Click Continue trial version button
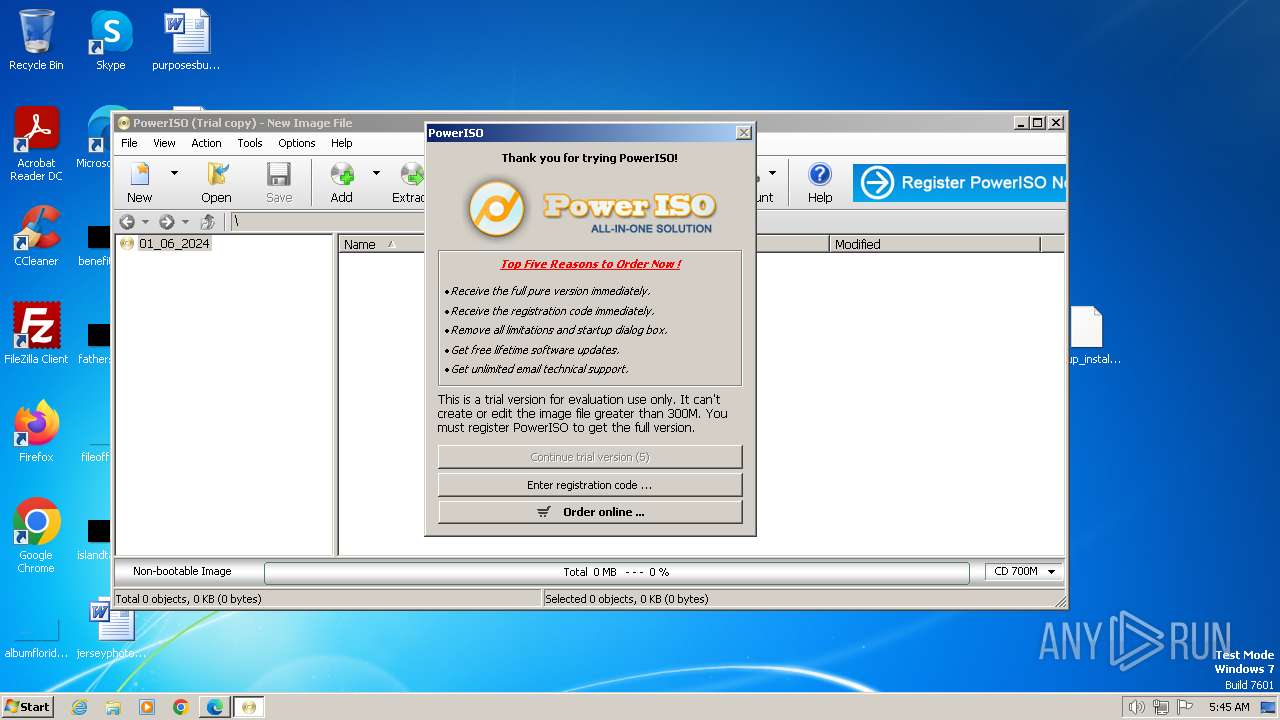 (x=590, y=457)
